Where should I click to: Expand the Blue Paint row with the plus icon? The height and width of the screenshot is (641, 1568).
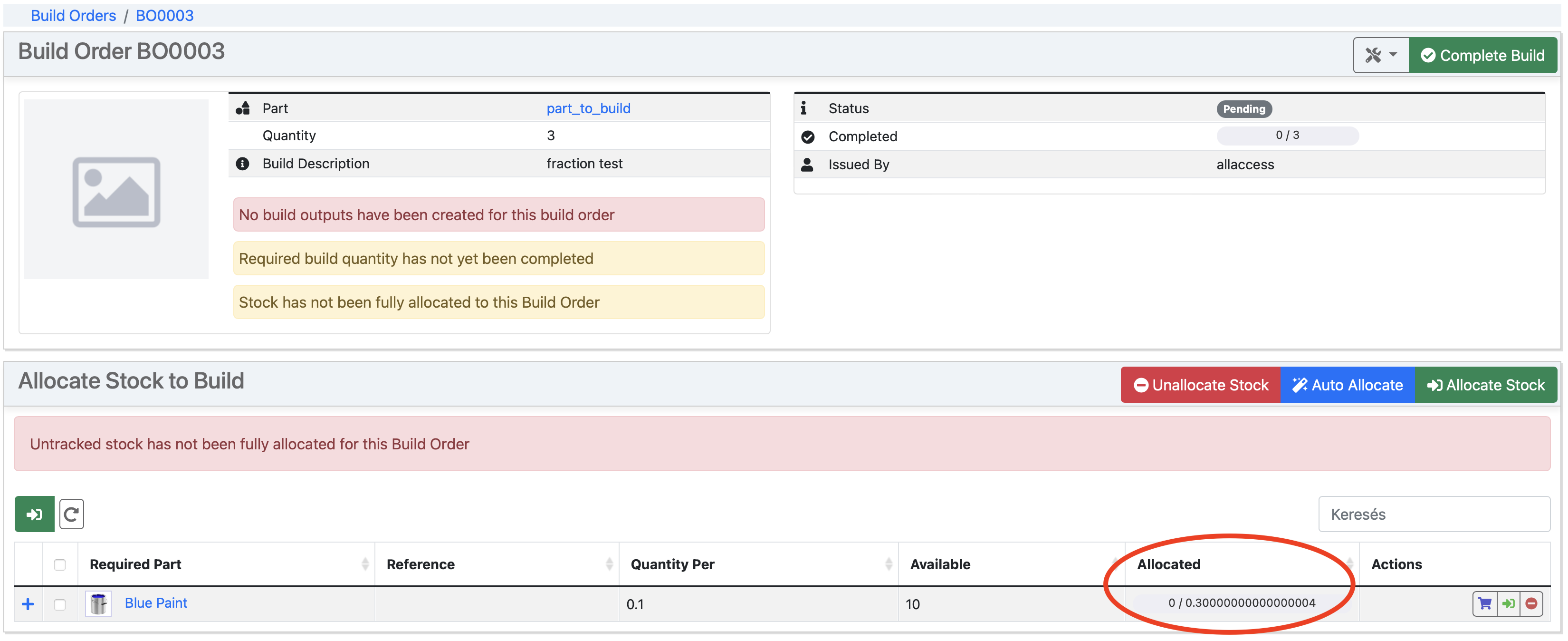pos(28,603)
